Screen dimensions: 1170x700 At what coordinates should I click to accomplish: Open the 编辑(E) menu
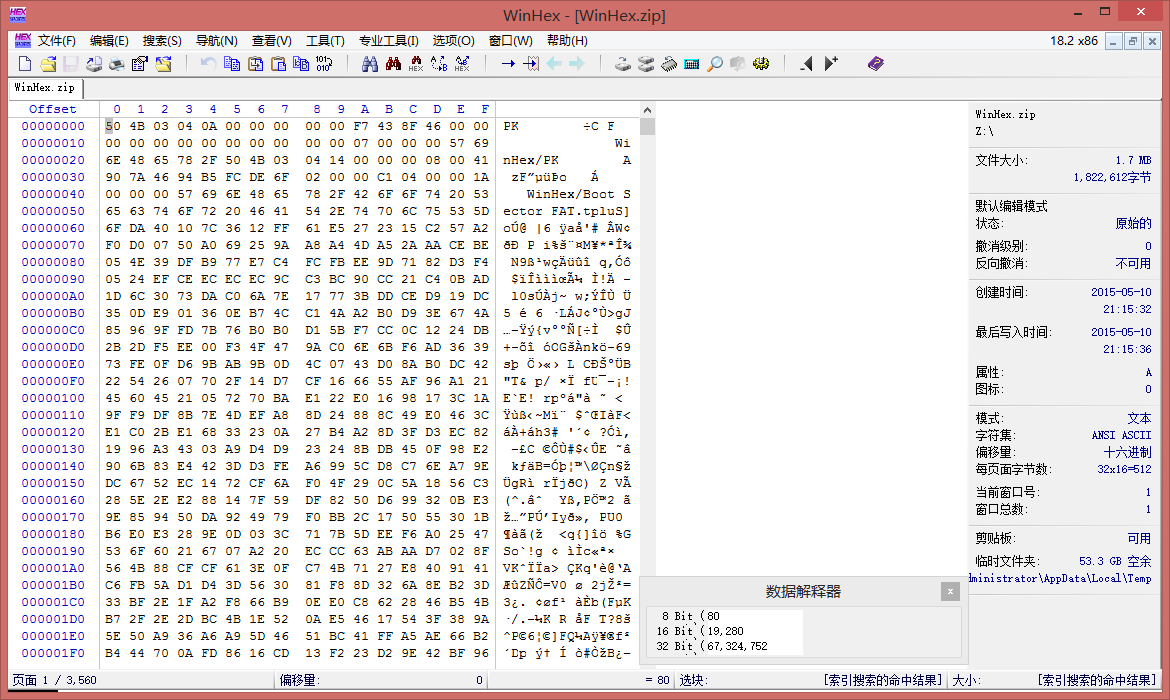click(109, 40)
